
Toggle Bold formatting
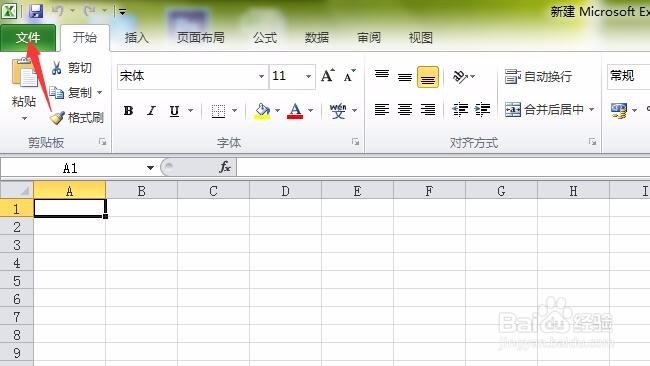[129, 110]
